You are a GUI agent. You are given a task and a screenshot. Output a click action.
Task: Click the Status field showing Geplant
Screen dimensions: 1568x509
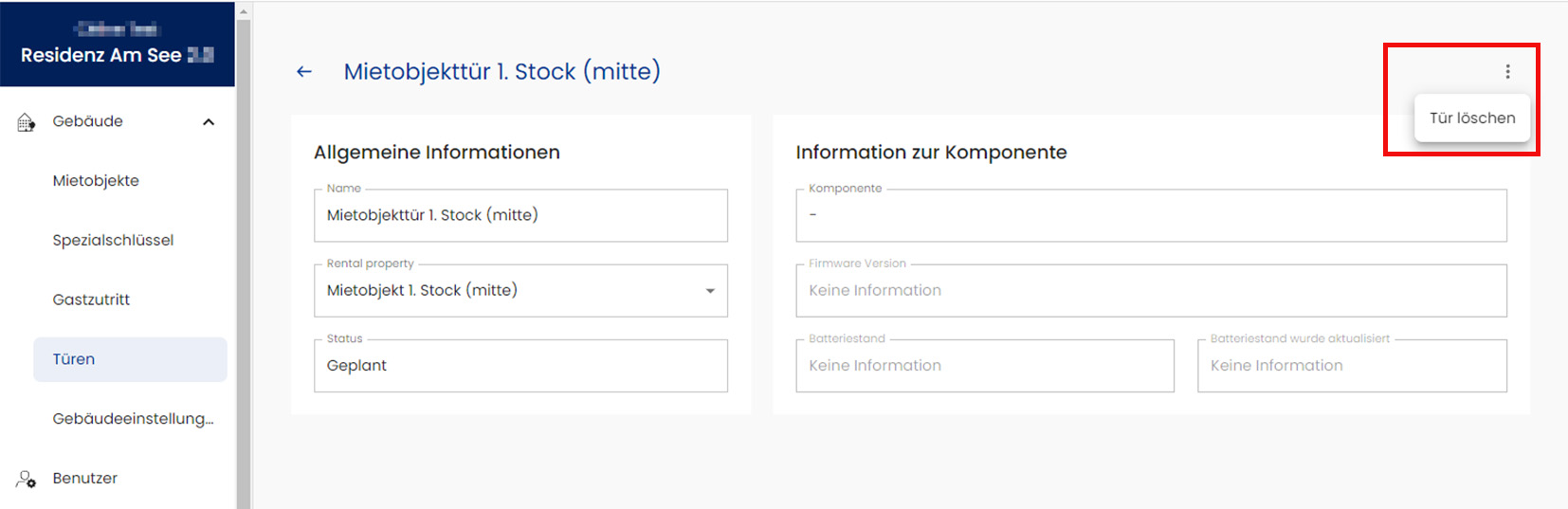520,366
